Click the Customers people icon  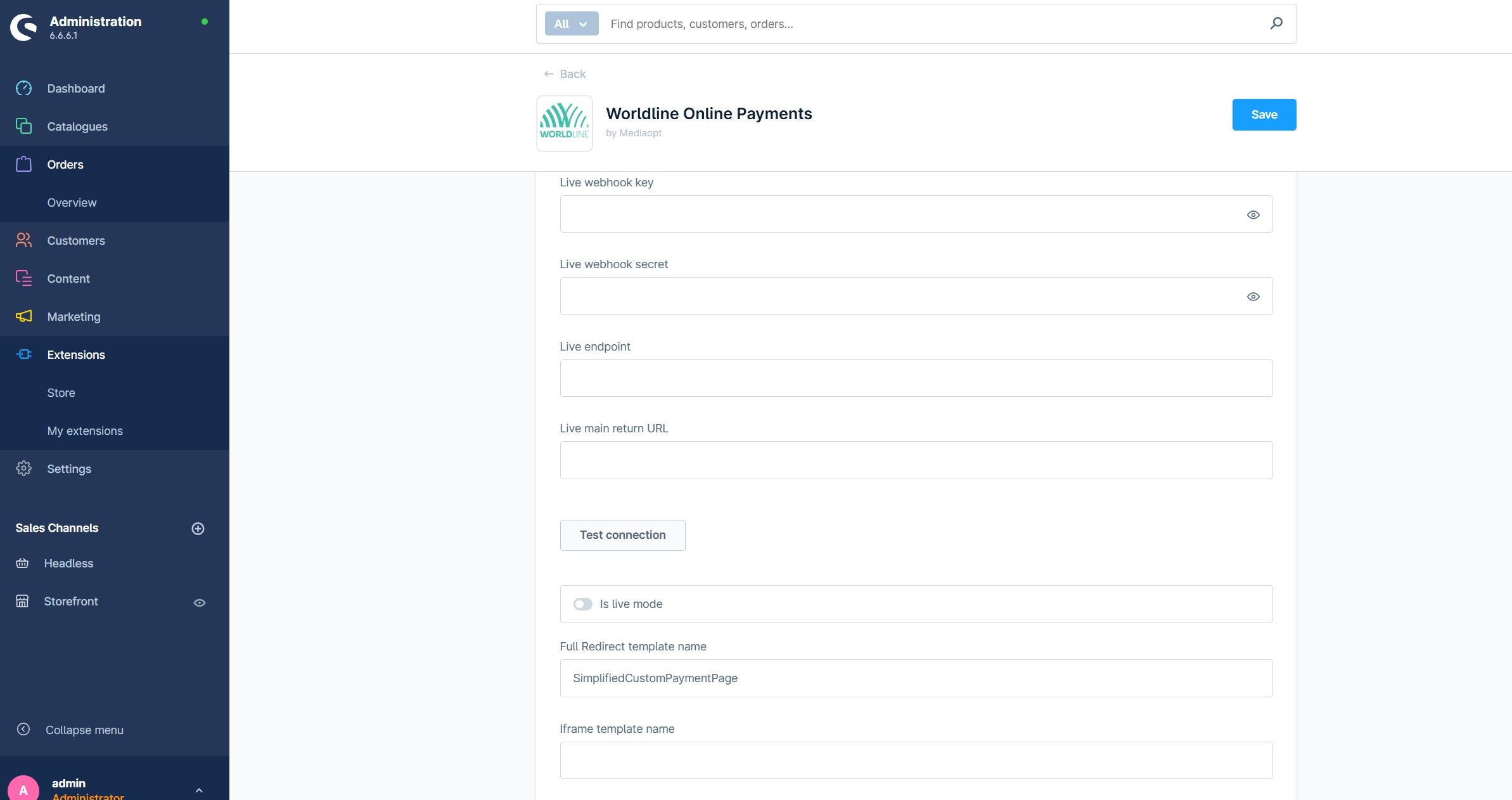(x=23, y=240)
